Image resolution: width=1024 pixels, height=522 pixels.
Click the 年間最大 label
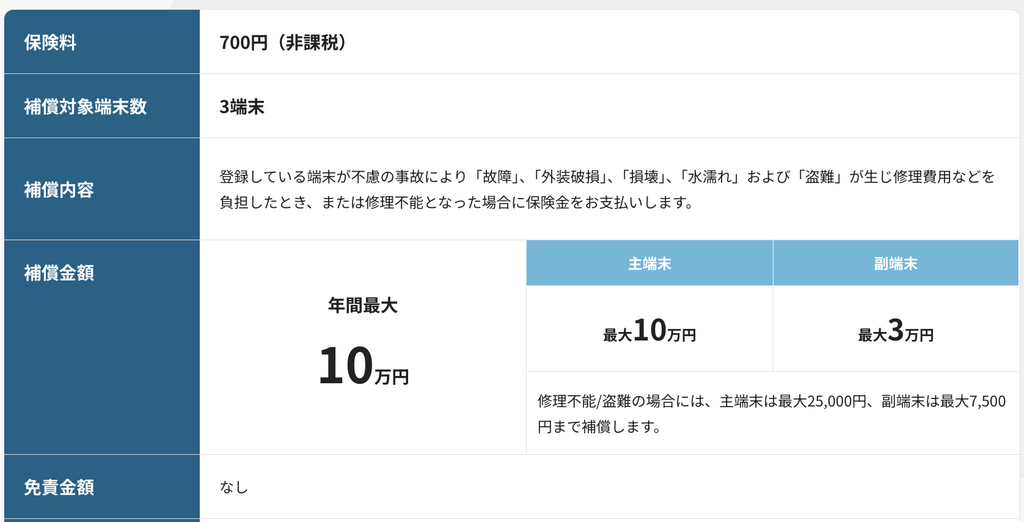363,306
